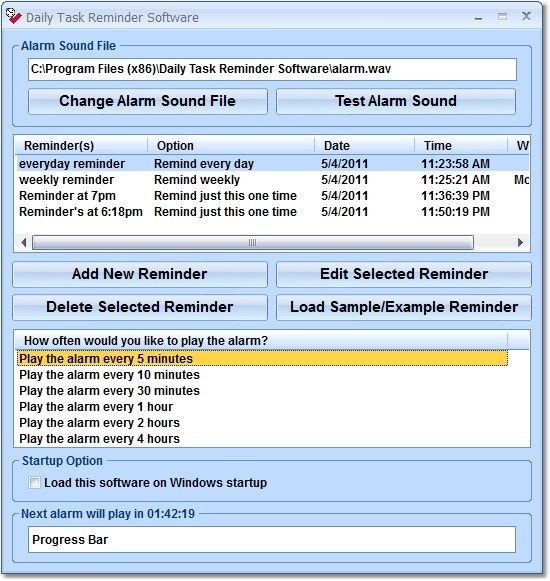The image size is (550, 581).
Task: Sort by Reminder(s) column header
Action: pos(81,146)
